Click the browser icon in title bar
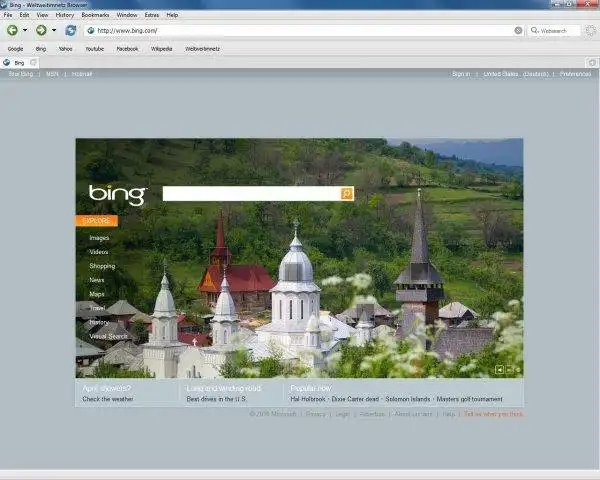600x480 pixels. coord(4,5)
